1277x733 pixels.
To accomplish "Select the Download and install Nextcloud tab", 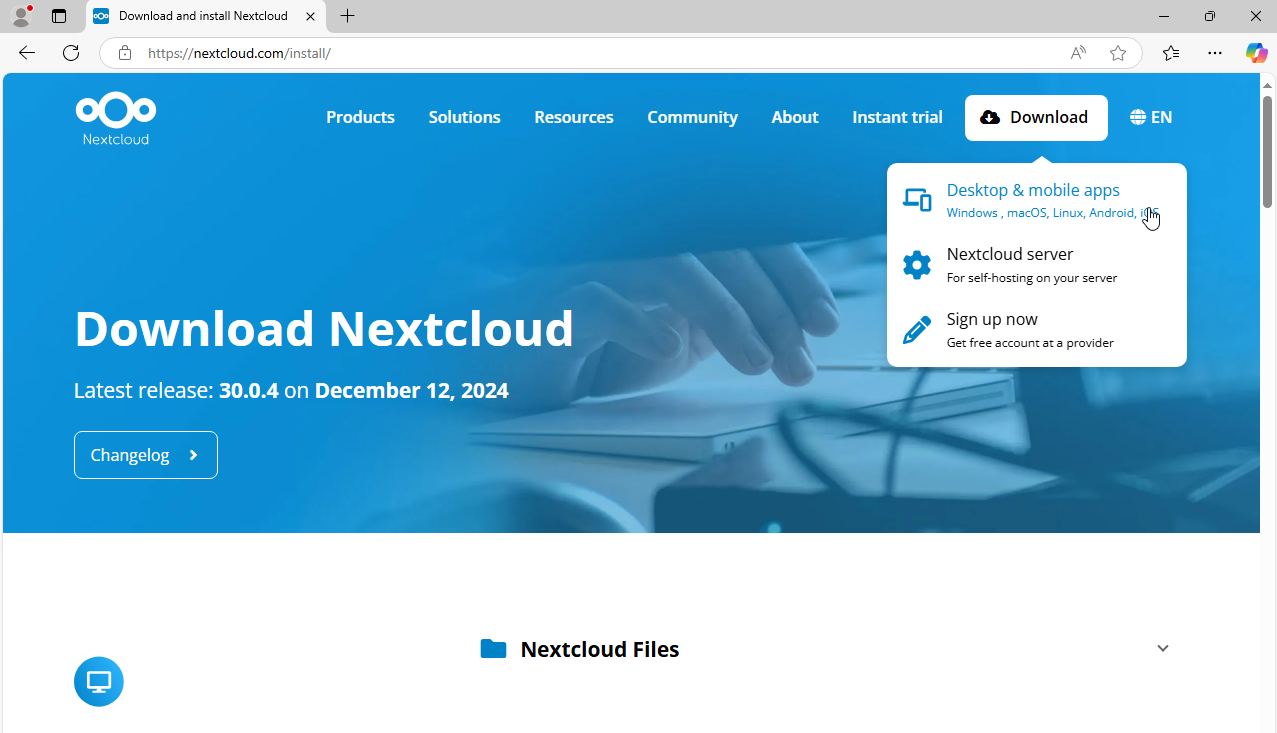I will (205, 16).
